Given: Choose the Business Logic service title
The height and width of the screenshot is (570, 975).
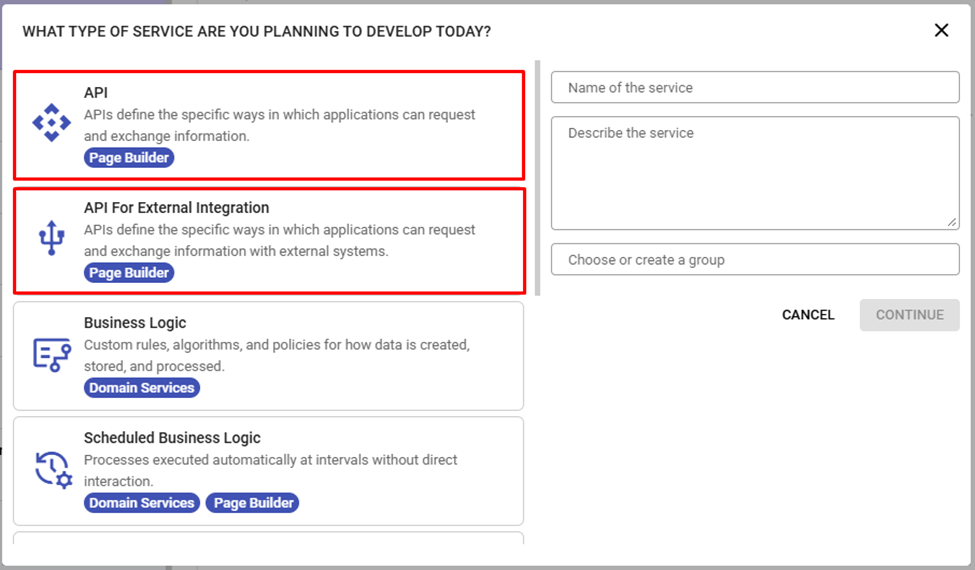Looking at the screenshot, I should coord(135,323).
